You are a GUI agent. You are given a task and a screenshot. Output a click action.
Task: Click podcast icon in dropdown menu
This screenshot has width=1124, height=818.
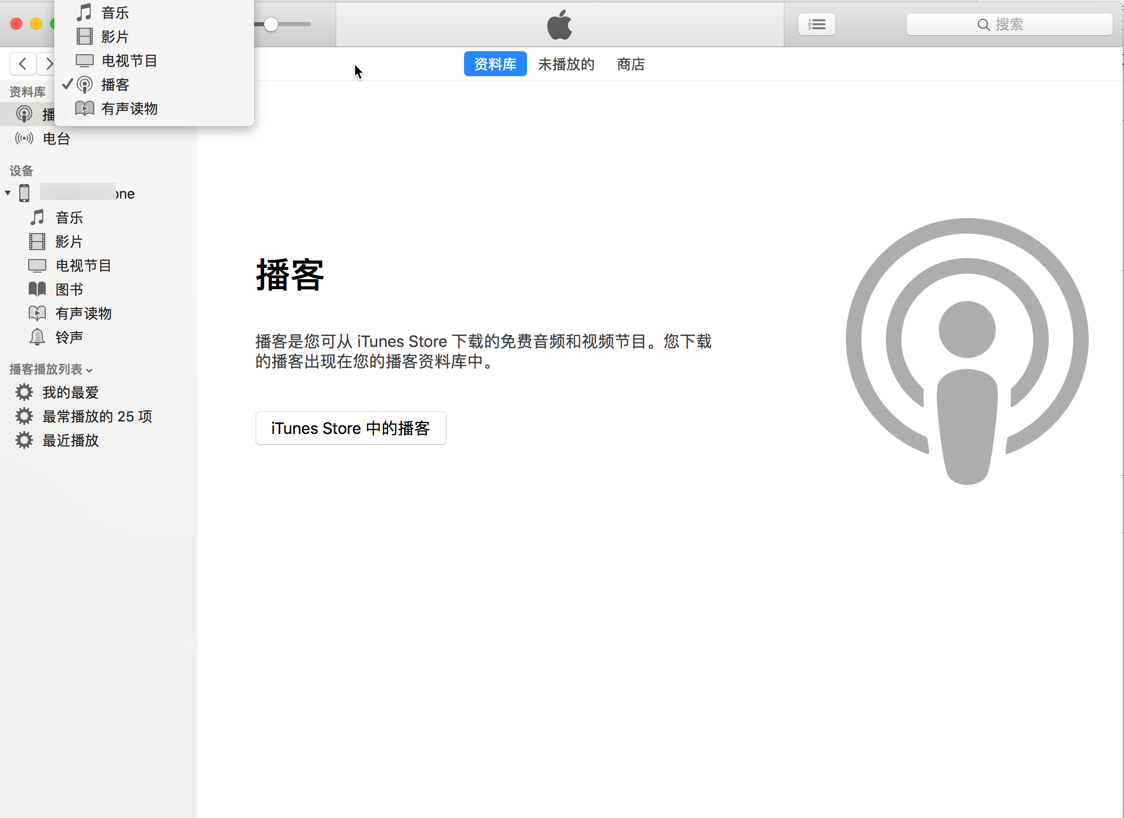tap(85, 85)
